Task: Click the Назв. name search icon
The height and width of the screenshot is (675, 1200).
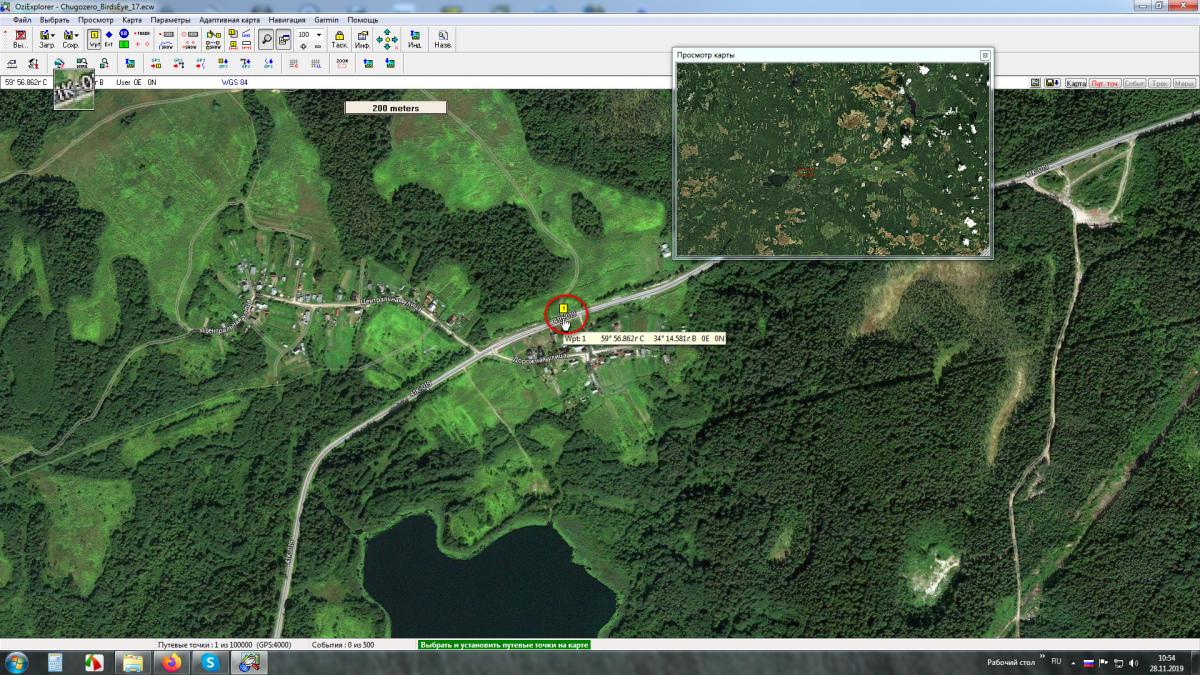Action: [442, 40]
